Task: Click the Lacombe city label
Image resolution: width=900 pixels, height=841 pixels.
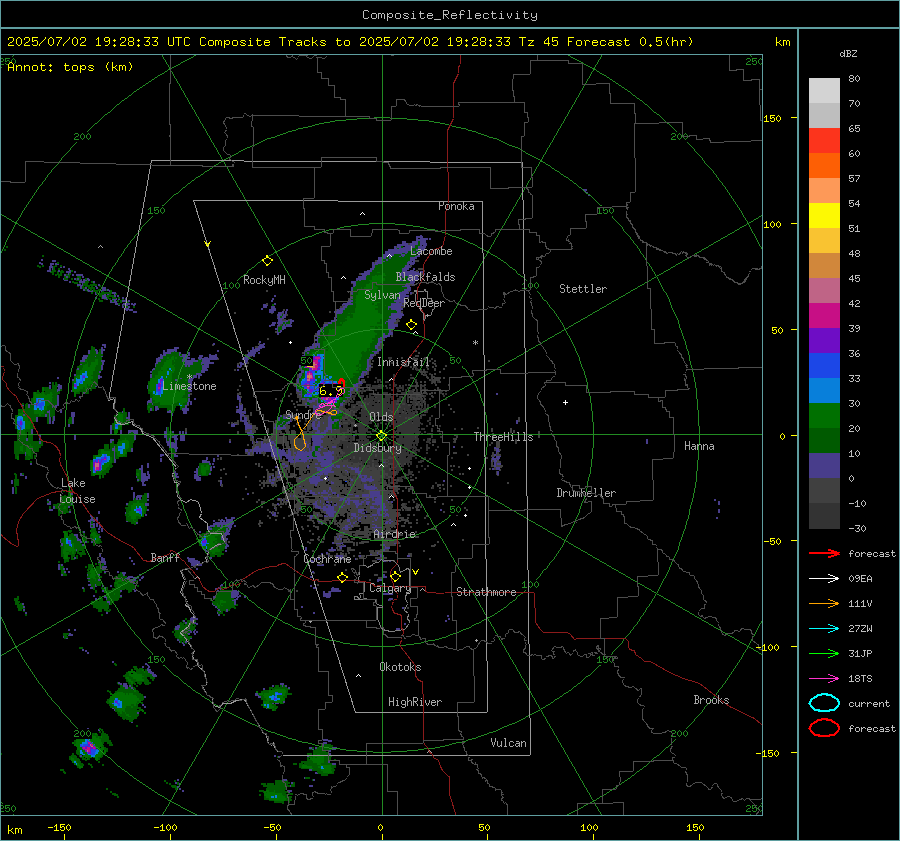Action: click(x=431, y=251)
